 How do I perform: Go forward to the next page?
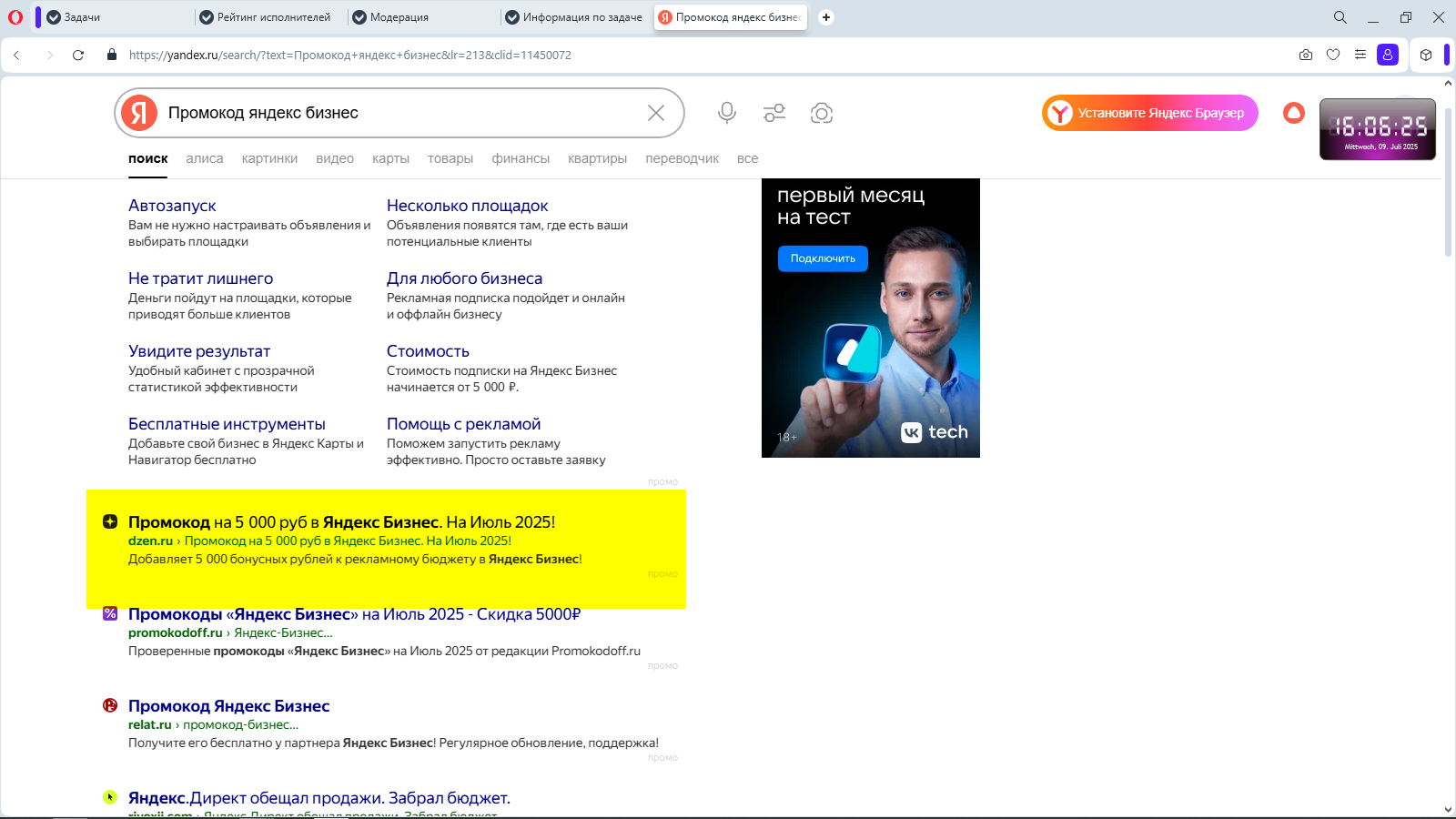tap(49, 55)
